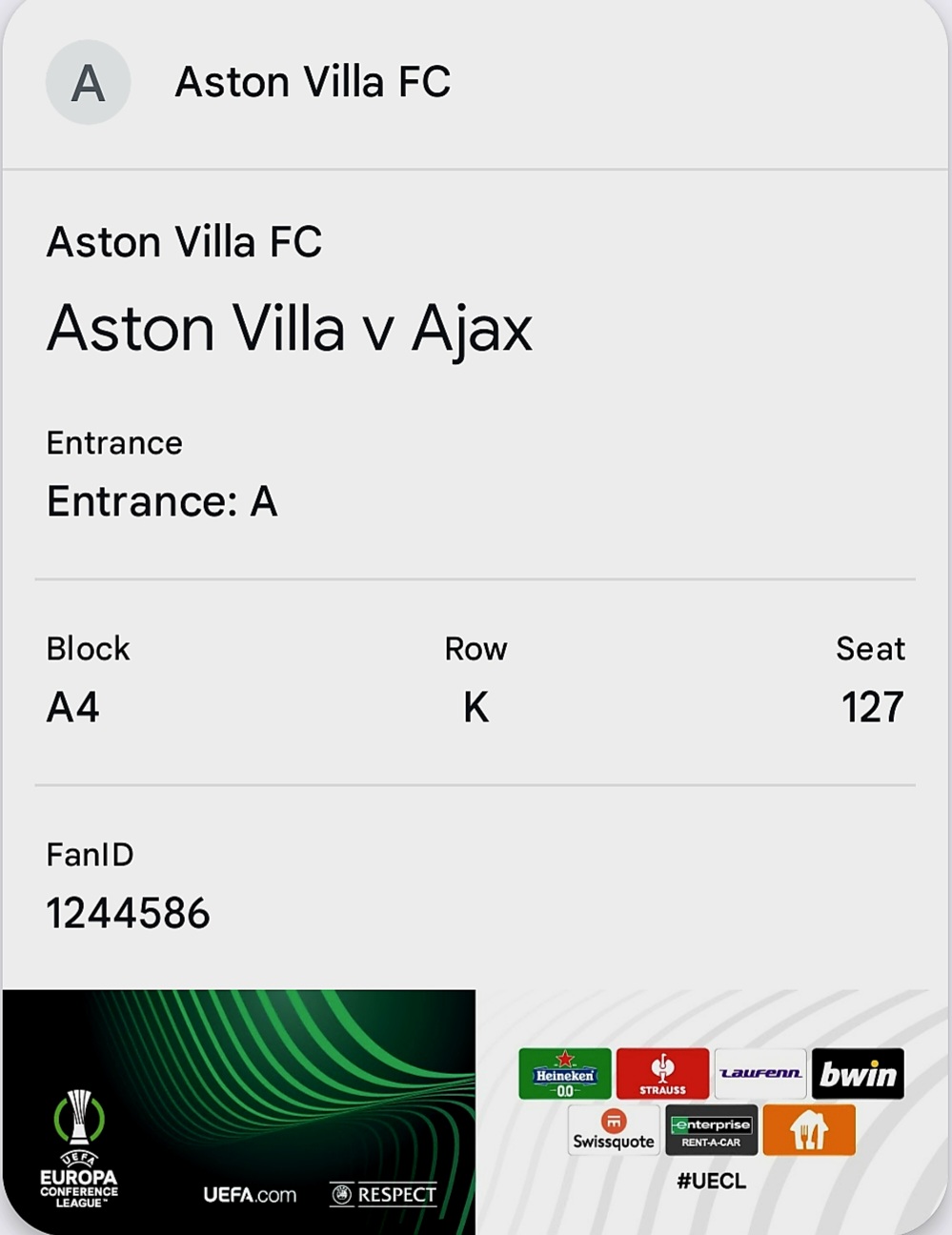Select the Aston Villa v Ajax match title
Screen dimensions: 952x1235
tap(290, 328)
